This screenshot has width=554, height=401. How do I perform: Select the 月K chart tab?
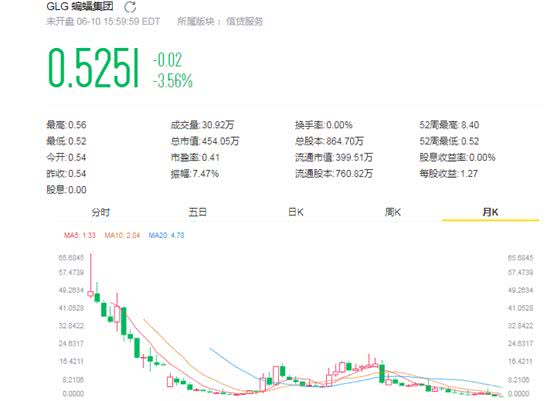click(x=490, y=212)
